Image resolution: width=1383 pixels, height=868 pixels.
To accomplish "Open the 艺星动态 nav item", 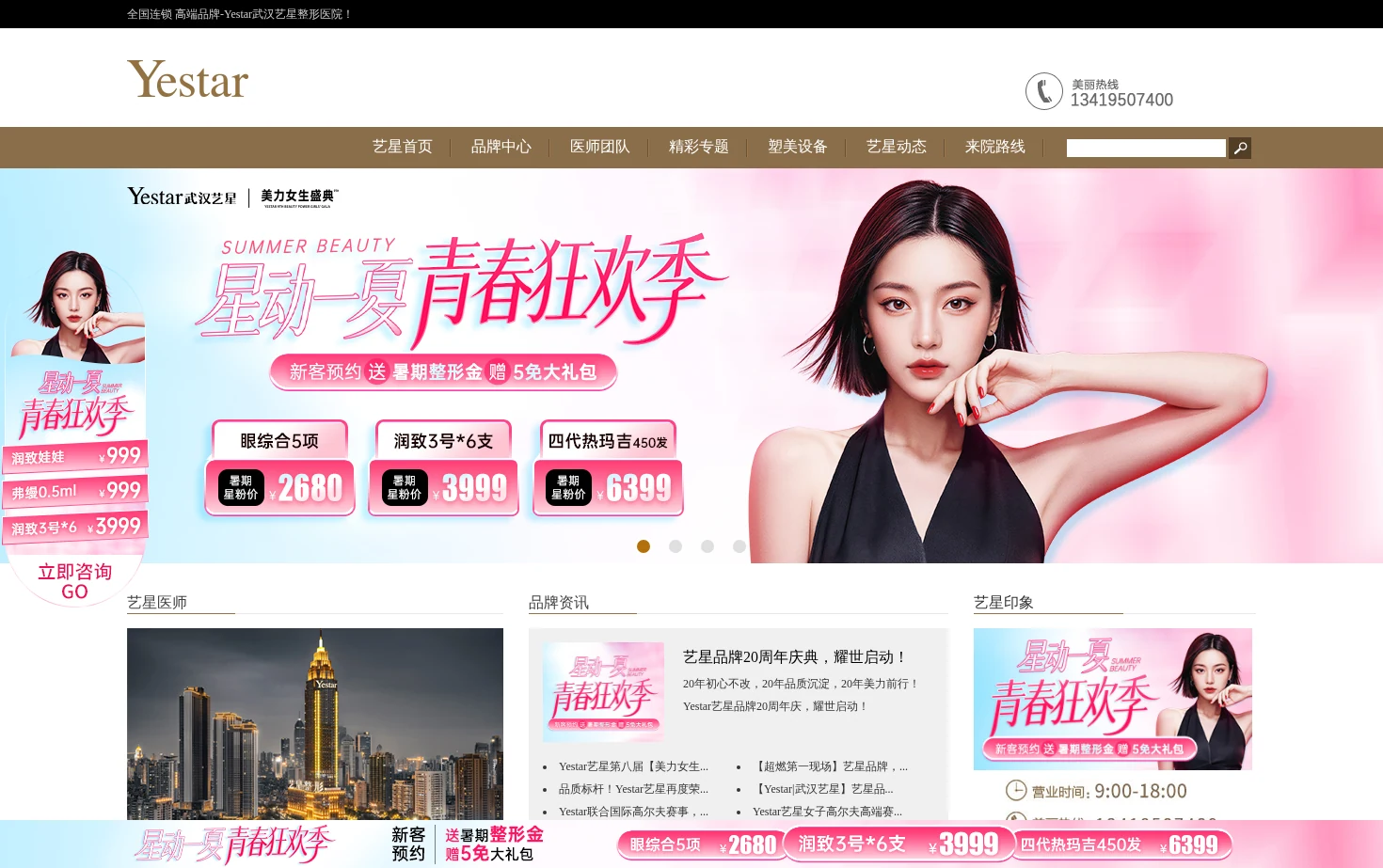I will pos(897,147).
